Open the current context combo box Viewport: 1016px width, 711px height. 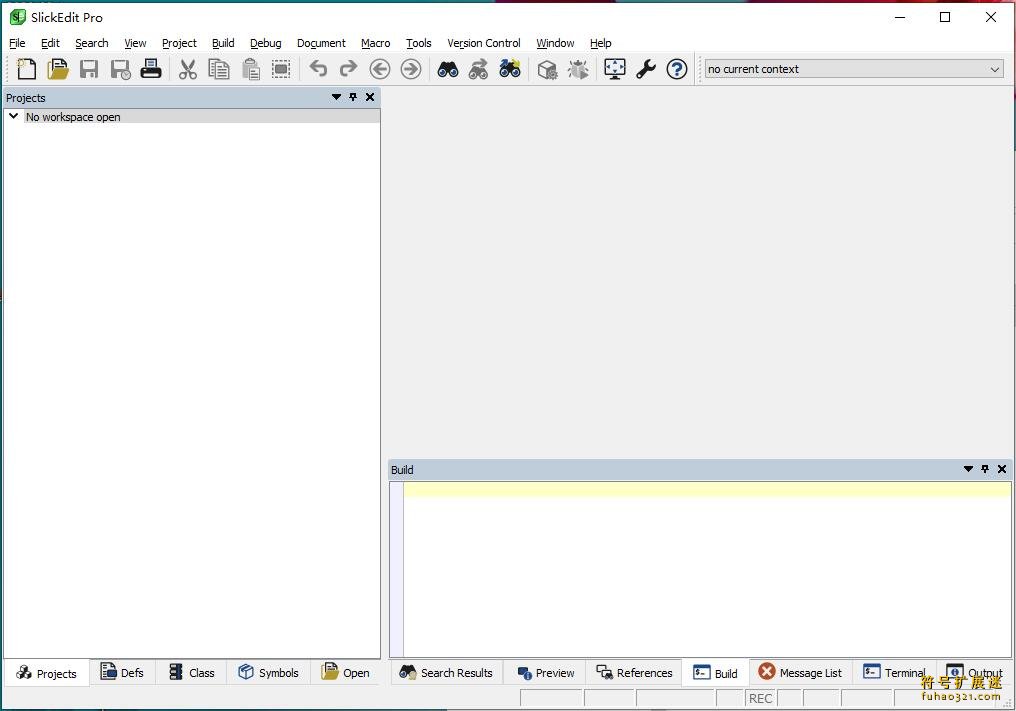[x=854, y=69]
